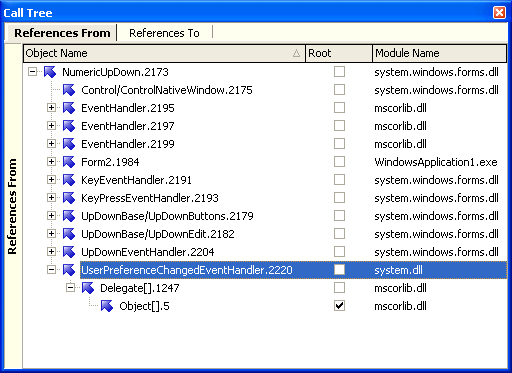The height and width of the screenshot is (373, 512).
Task: Expand the EventHandler.2197 node
Action: pyautogui.click(x=51, y=126)
